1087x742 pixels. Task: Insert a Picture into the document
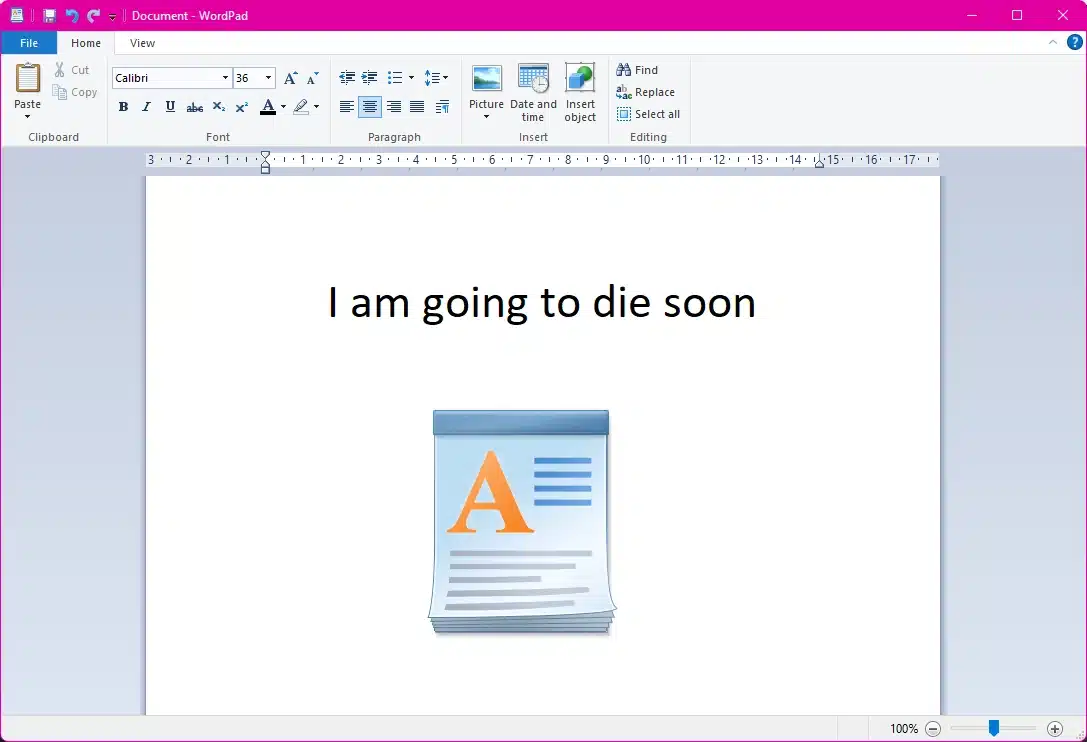[486, 80]
